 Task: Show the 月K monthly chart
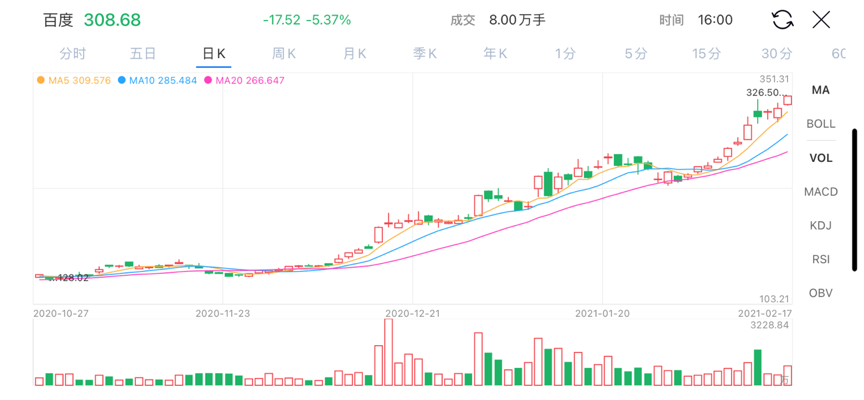[355, 54]
